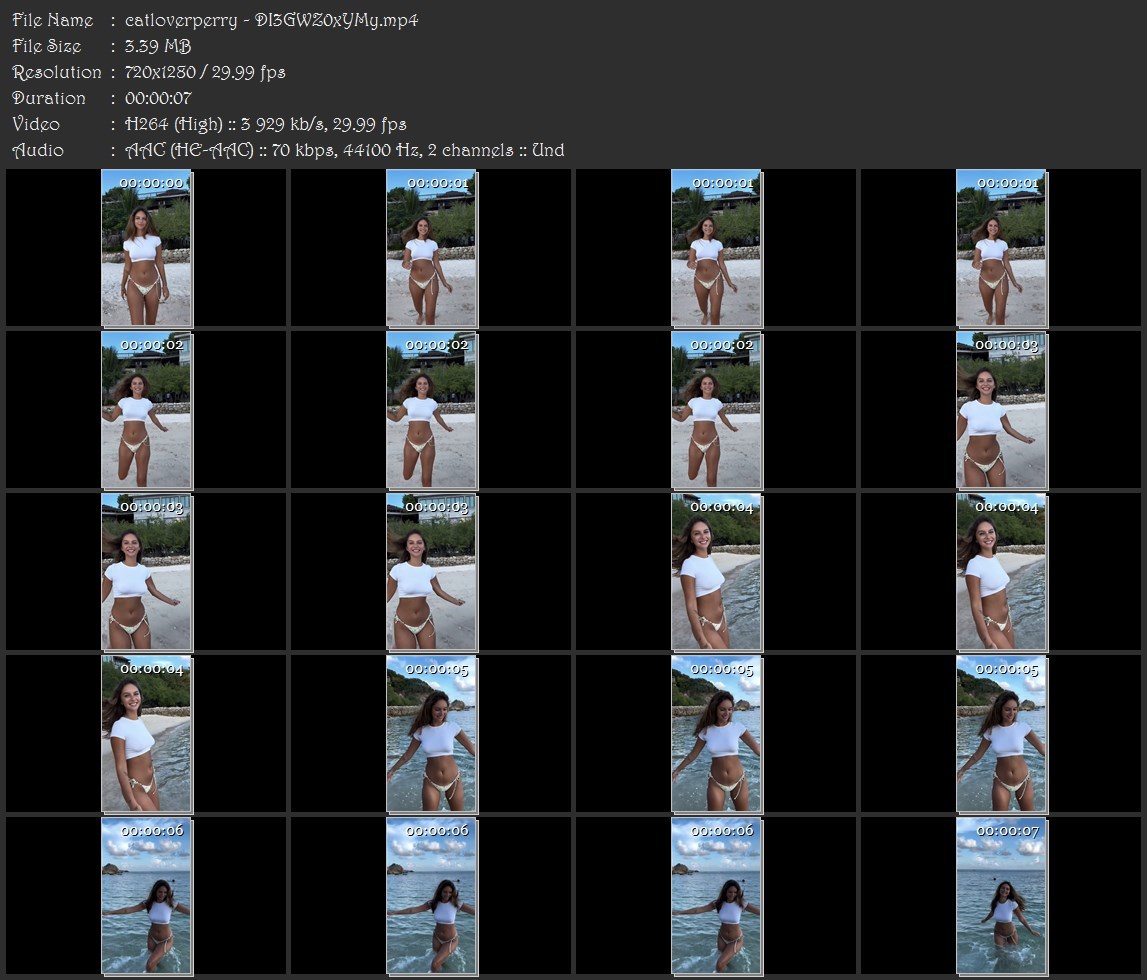Select the "720x1280 / 29.99 fps" value
The width and height of the screenshot is (1147, 980).
pyautogui.click(x=205, y=72)
